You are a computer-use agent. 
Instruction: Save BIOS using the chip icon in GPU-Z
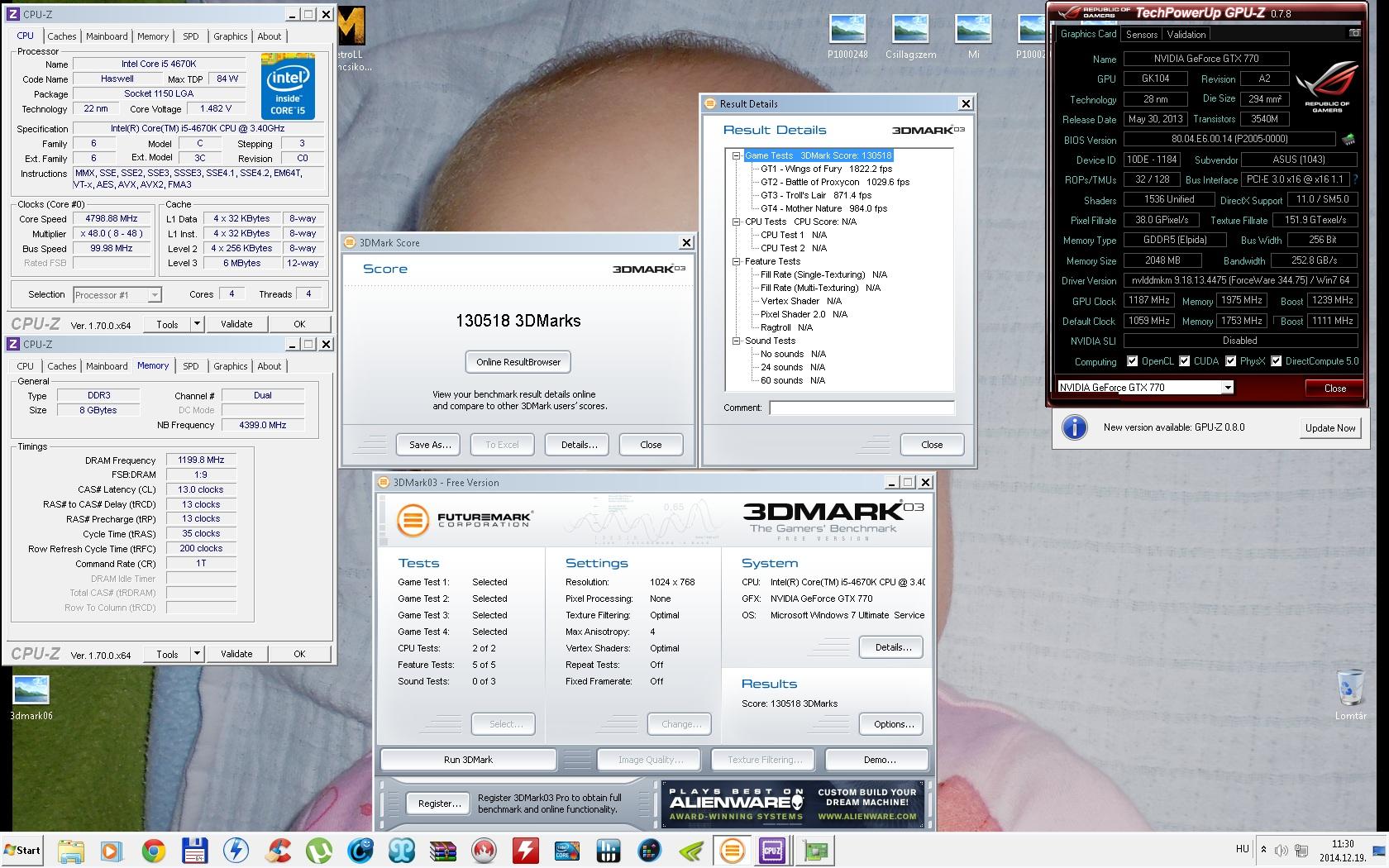coord(1348,139)
